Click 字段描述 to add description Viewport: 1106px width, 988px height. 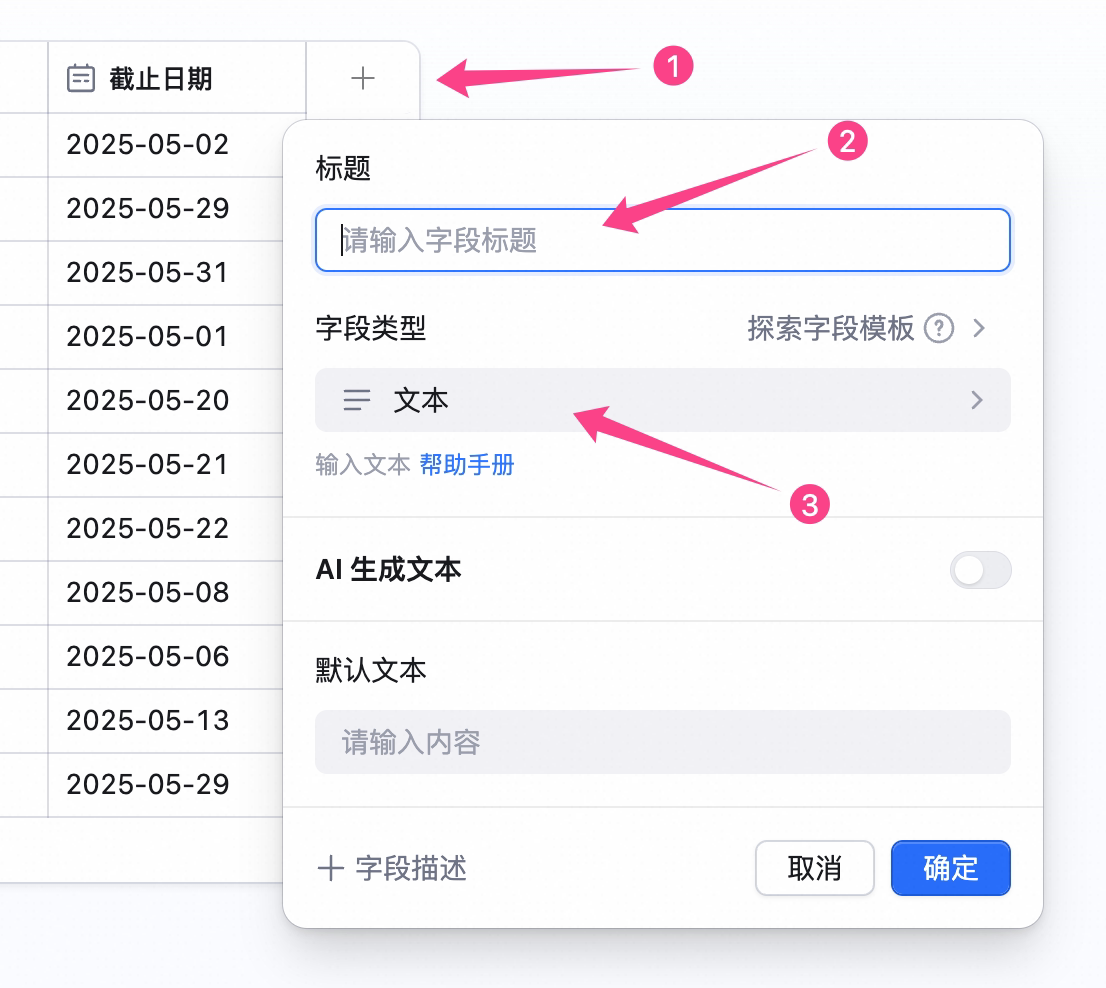(411, 868)
